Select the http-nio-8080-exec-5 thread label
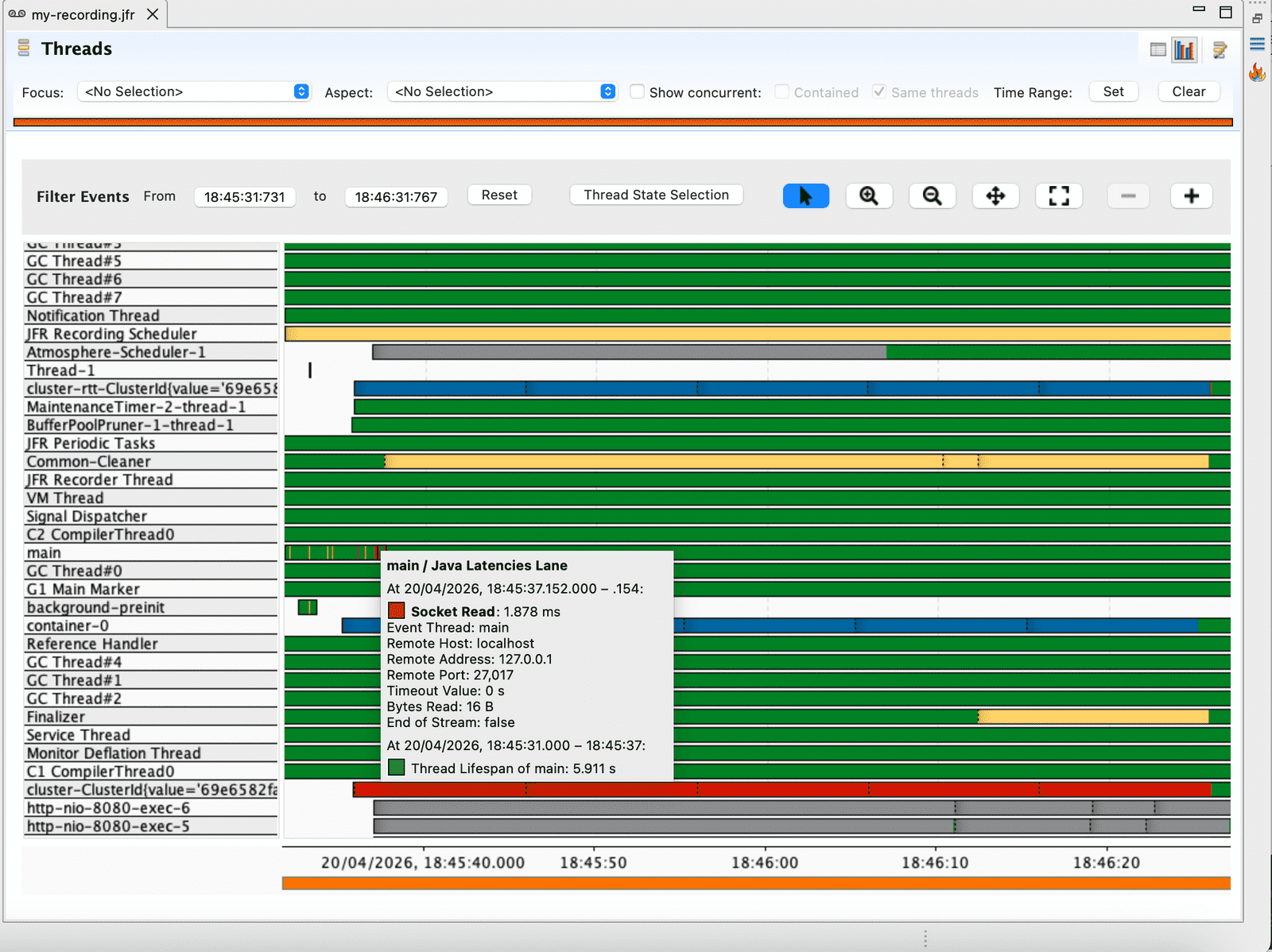The height and width of the screenshot is (952, 1272). point(150,826)
